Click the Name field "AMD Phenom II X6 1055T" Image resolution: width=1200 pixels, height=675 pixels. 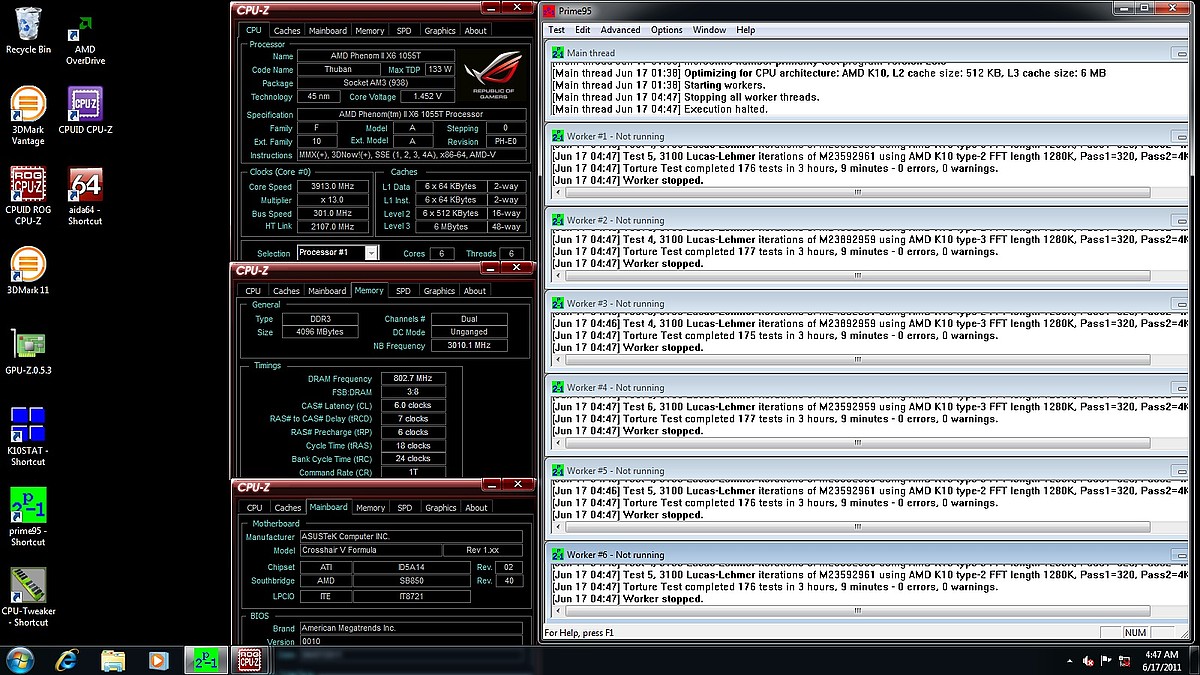tap(377, 56)
